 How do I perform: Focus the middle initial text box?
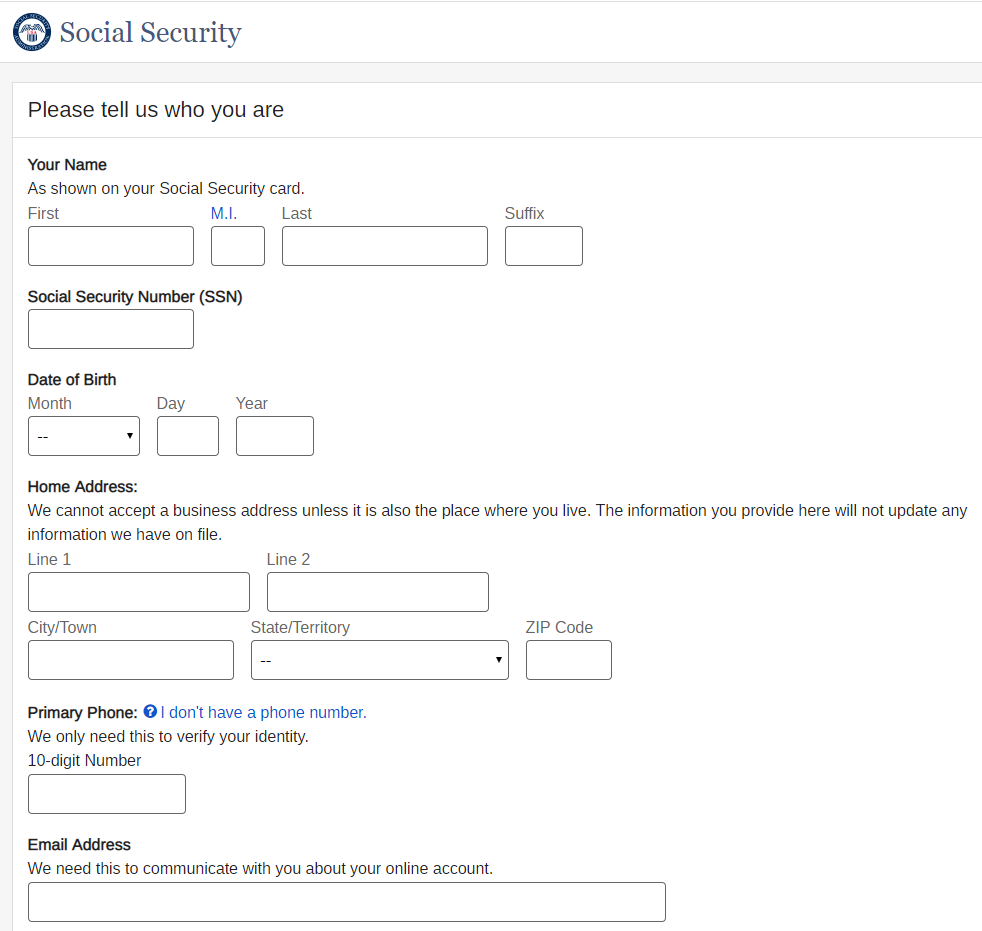point(238,246)
